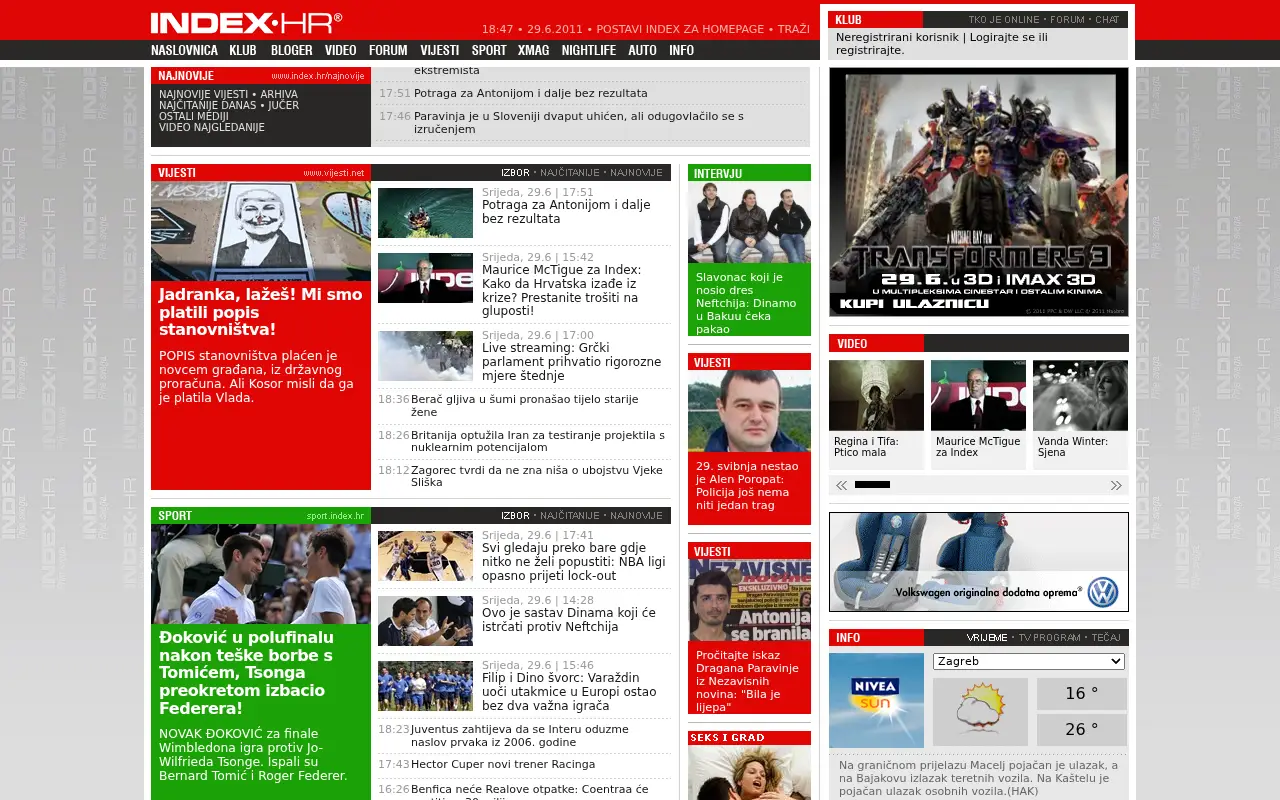Click the INDEX.HR logo

(246, 23)
